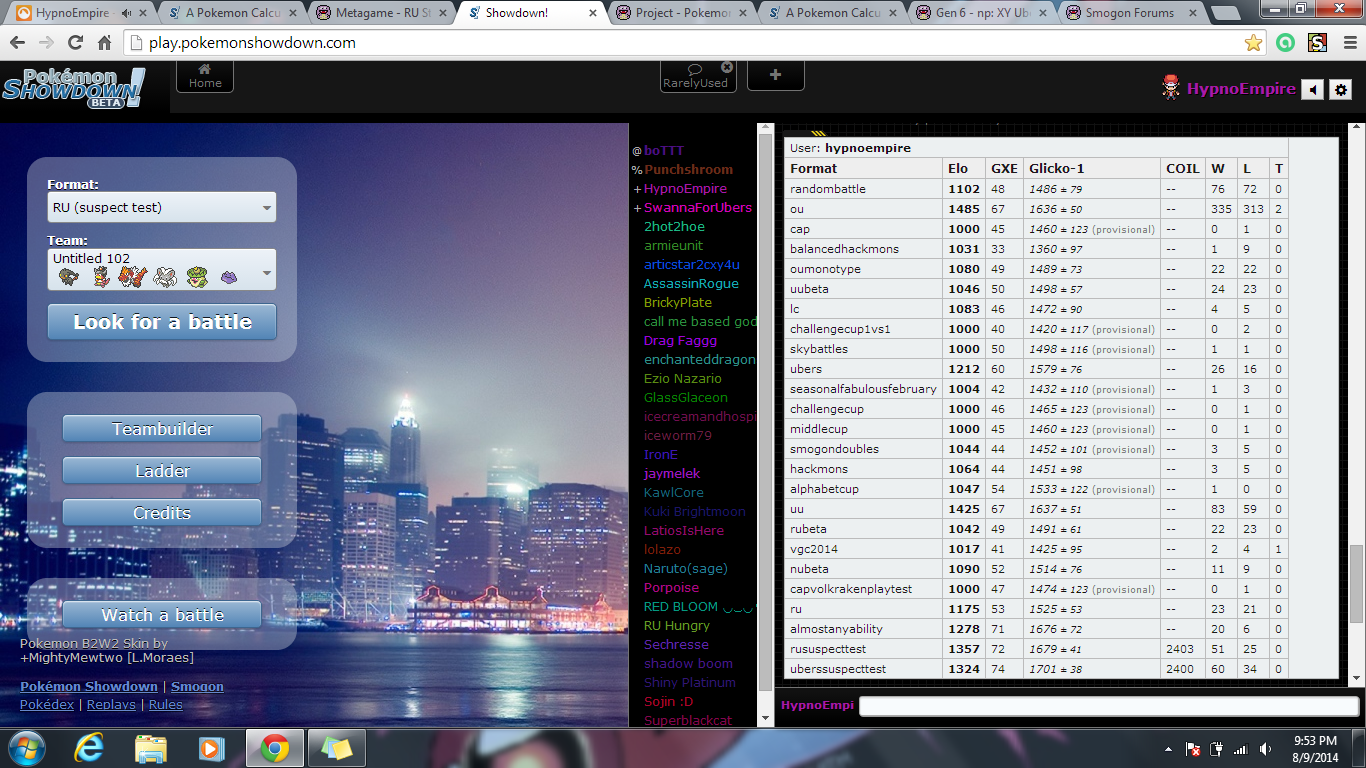Toggle sound with the speaker icon
Image resolution: width=1366 pixels, height=768 pixels.
[x=1312, y=89]
